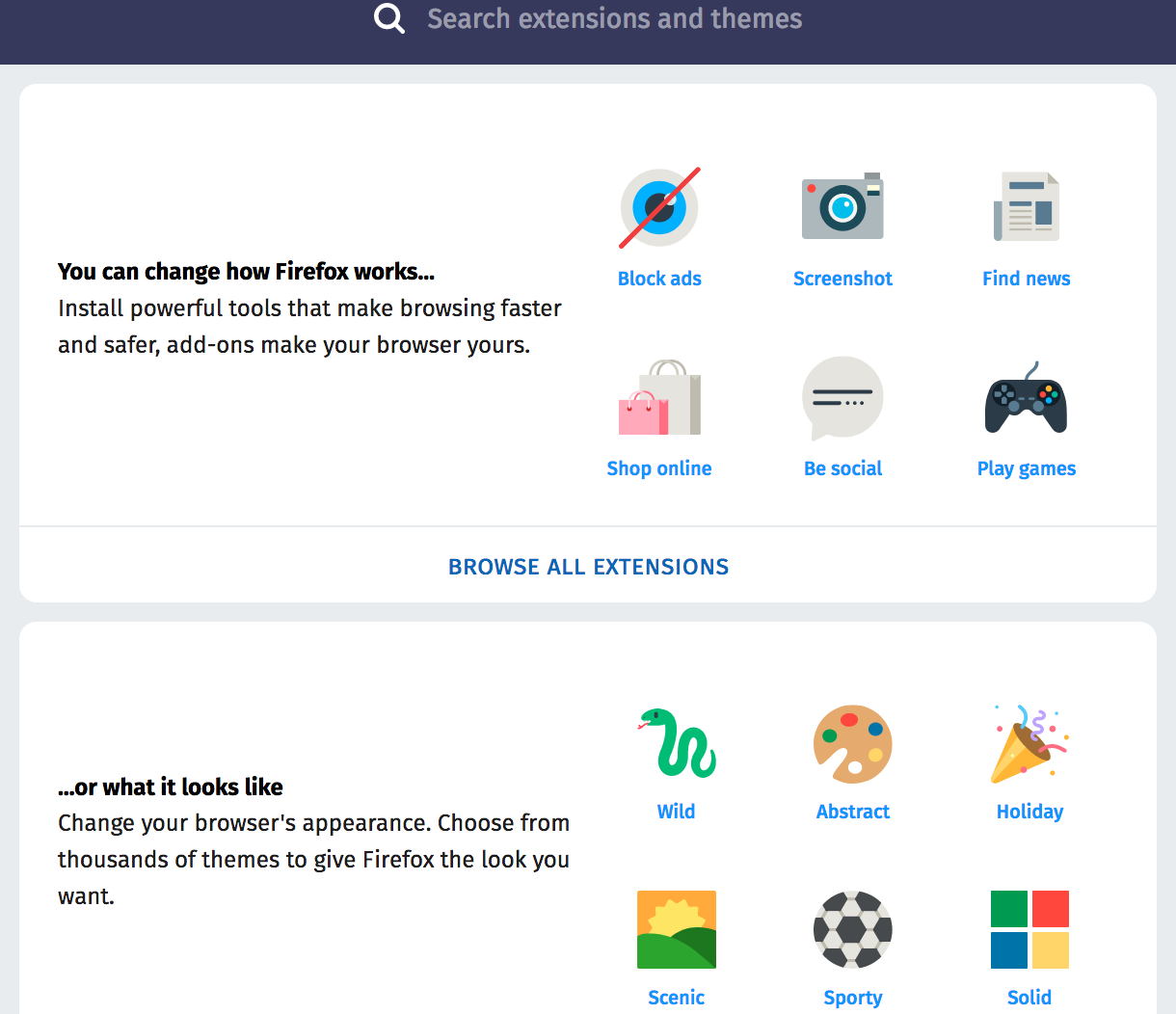Viewport: 1176px width, 1014px height.
Task: Go to Holiday theme text link
Action: (1029, 812)
